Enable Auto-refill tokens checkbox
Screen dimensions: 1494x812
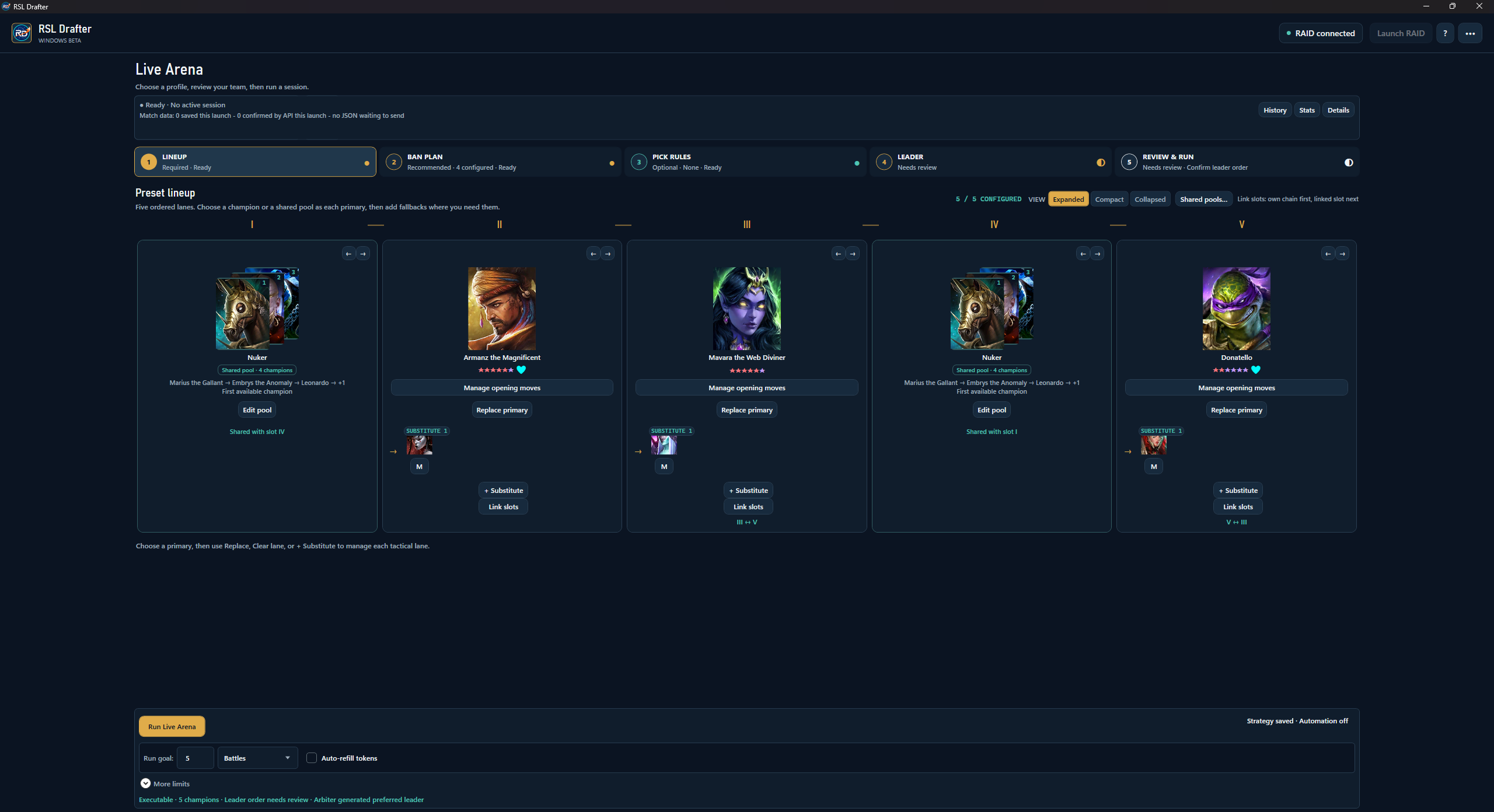click(312, 758)
